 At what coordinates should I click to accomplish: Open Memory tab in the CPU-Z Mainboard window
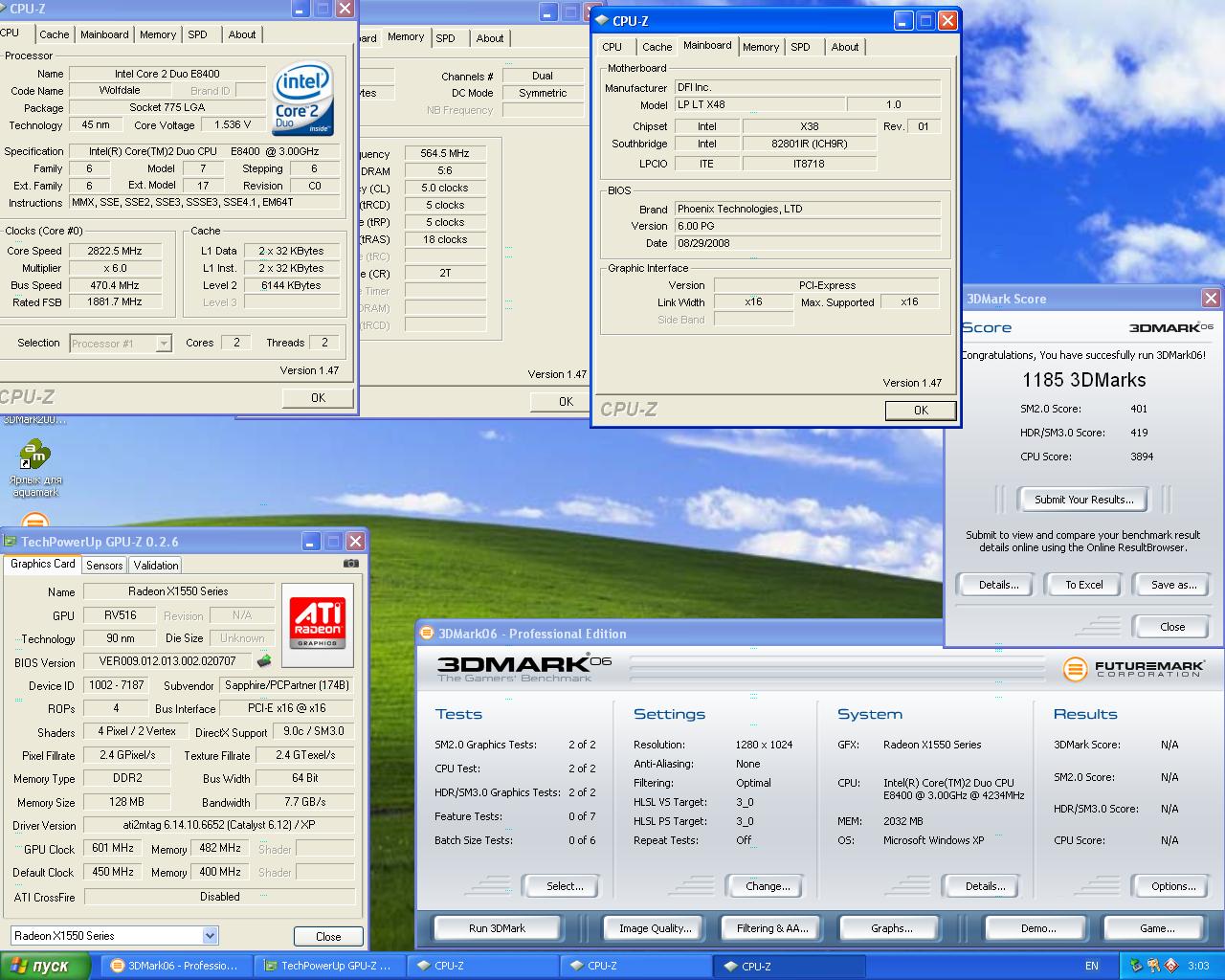(x=761, y=47)
